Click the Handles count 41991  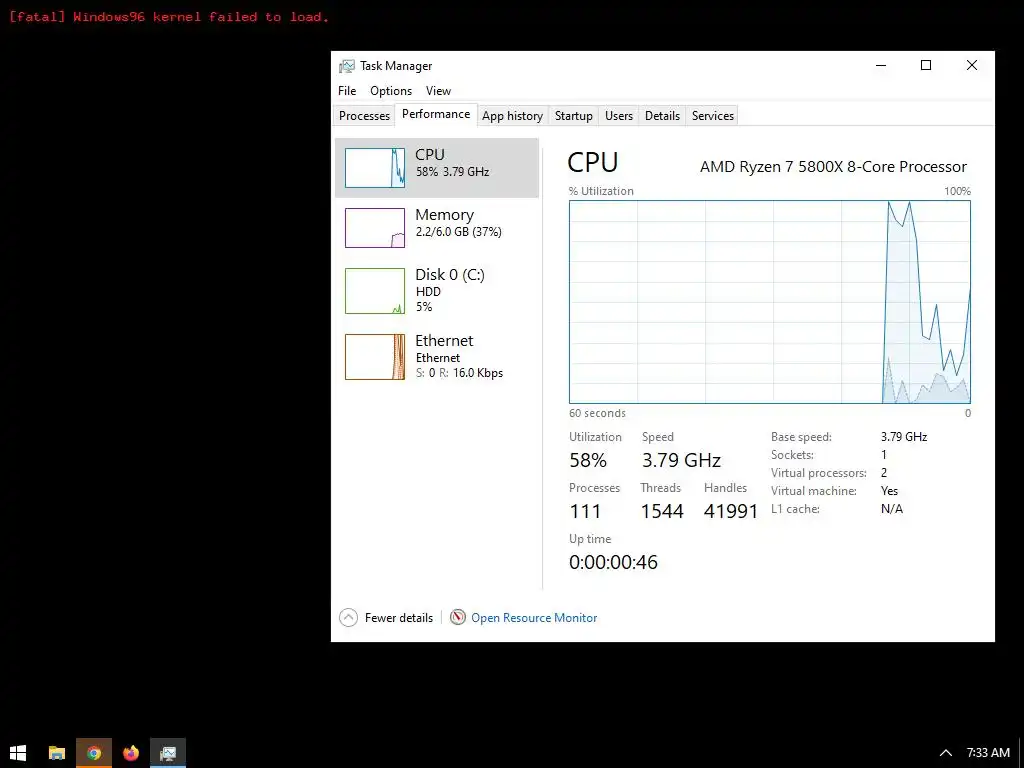[731, 511]
